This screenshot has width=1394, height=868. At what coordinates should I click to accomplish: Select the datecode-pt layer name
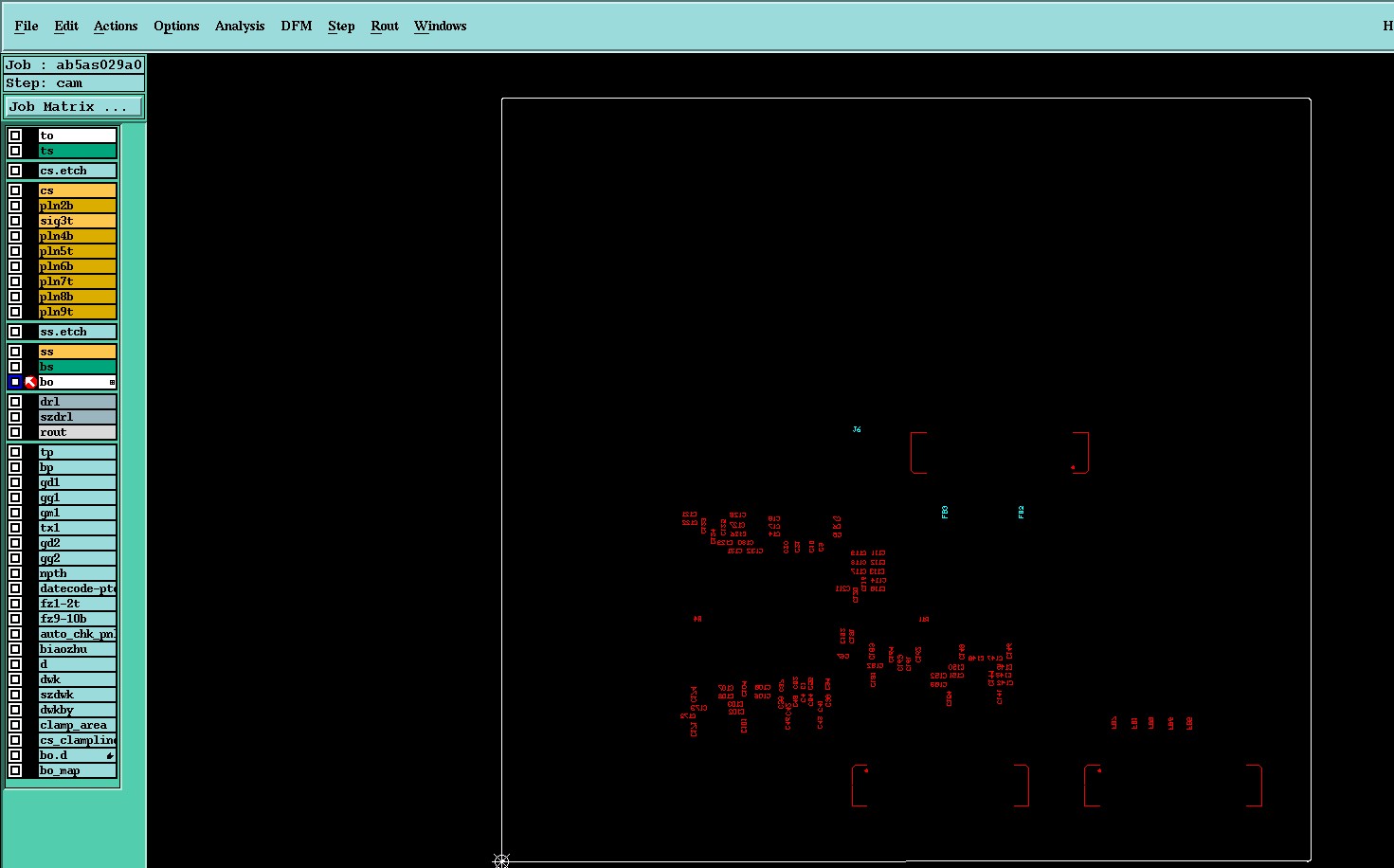pos(78,588)
